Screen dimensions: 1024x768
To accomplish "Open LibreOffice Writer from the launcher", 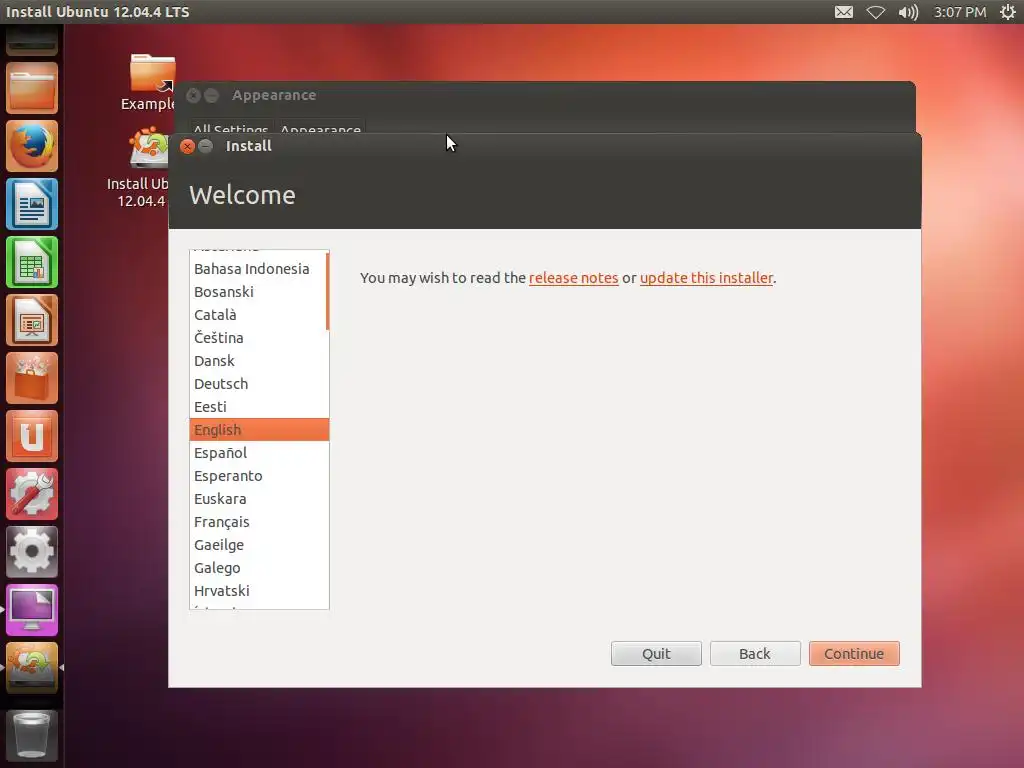I will [31, 204].
